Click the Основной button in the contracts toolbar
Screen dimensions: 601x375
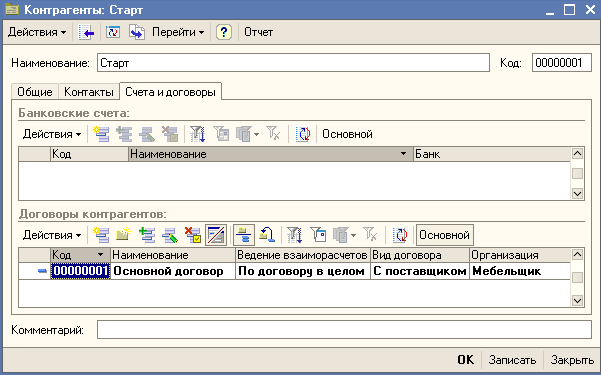tap(445, 235)
